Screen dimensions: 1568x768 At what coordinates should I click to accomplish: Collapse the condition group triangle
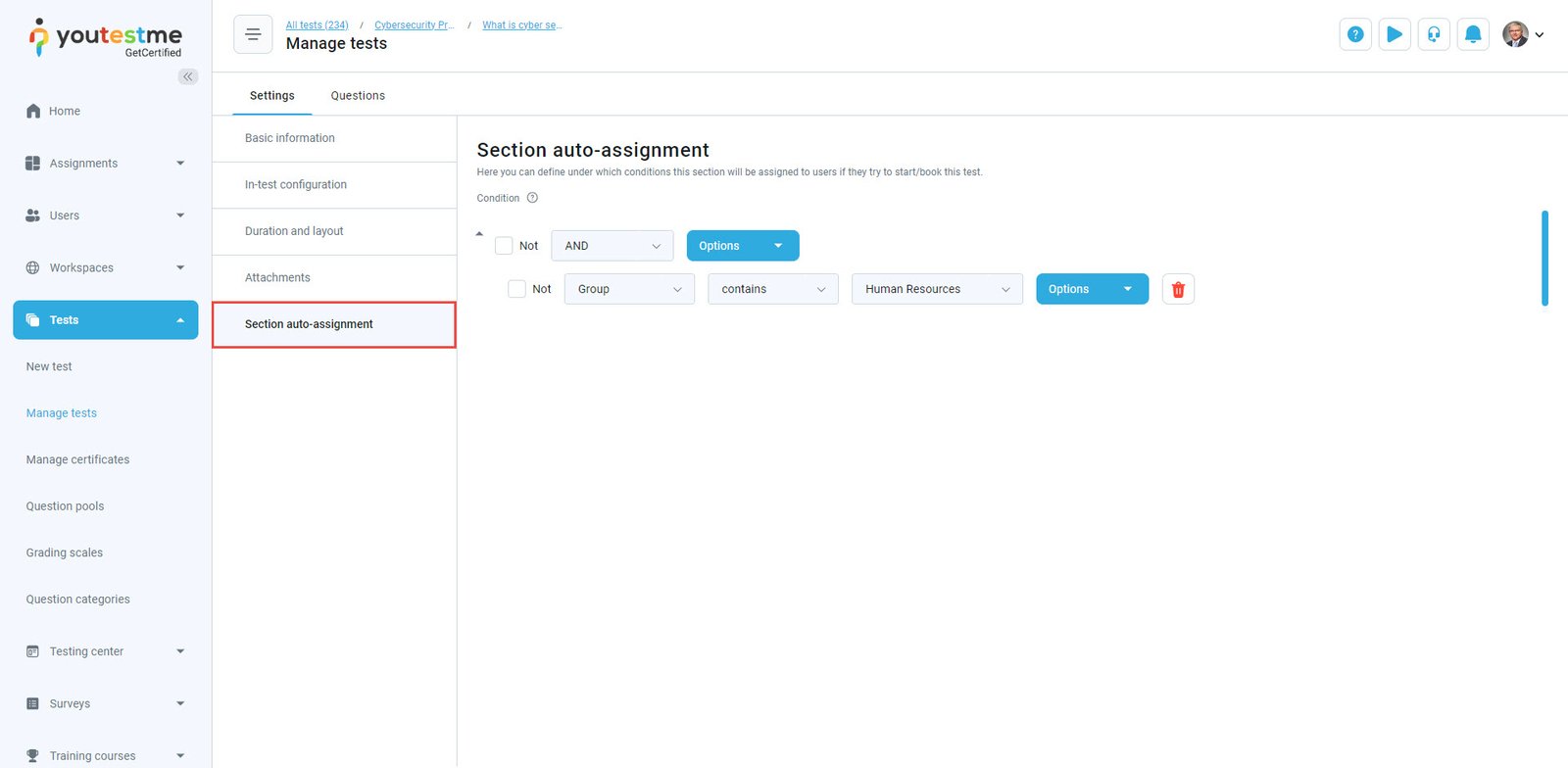click(479, 234)
